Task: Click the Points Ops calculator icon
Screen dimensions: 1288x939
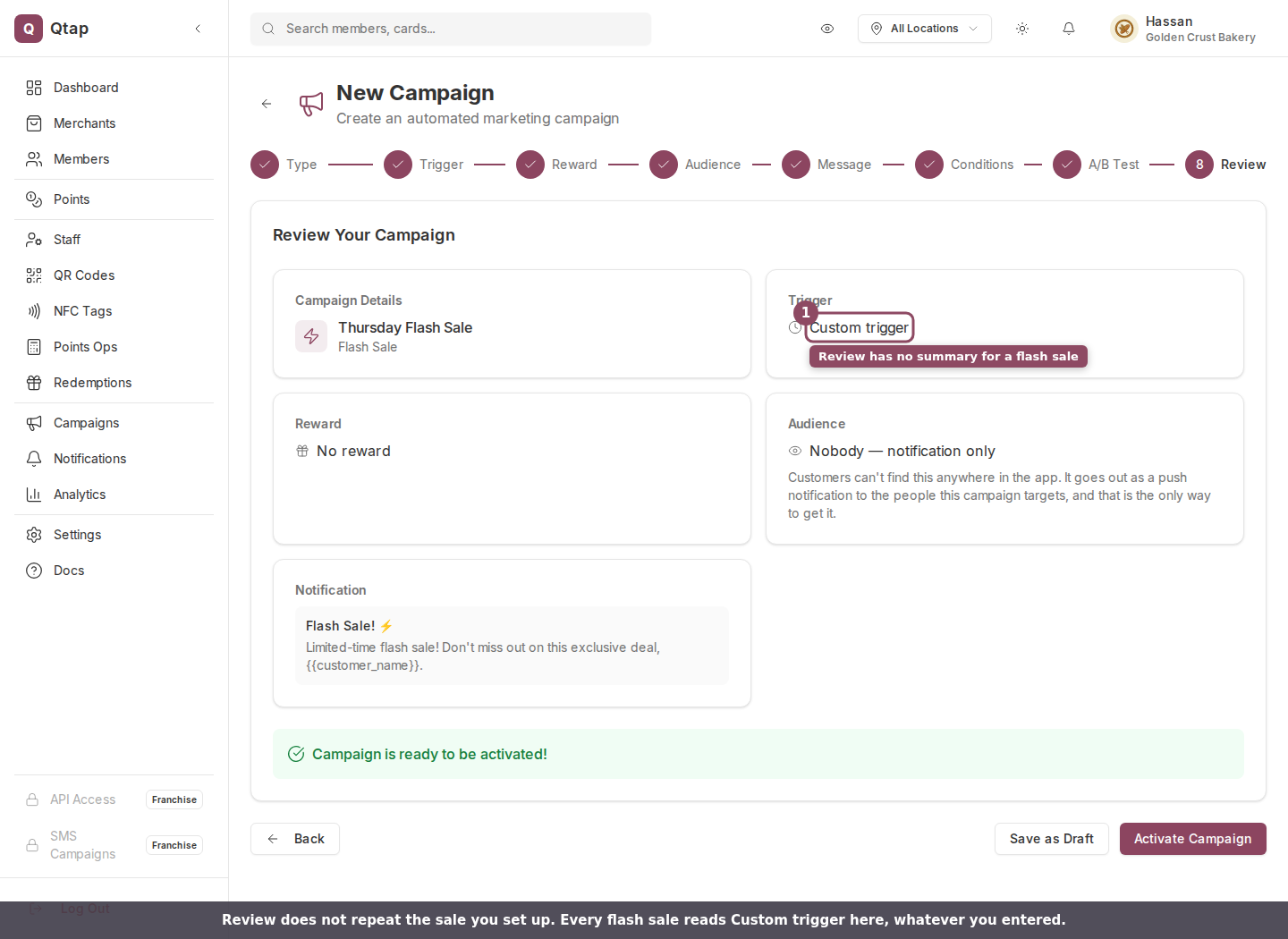Action: coord(34,347)
